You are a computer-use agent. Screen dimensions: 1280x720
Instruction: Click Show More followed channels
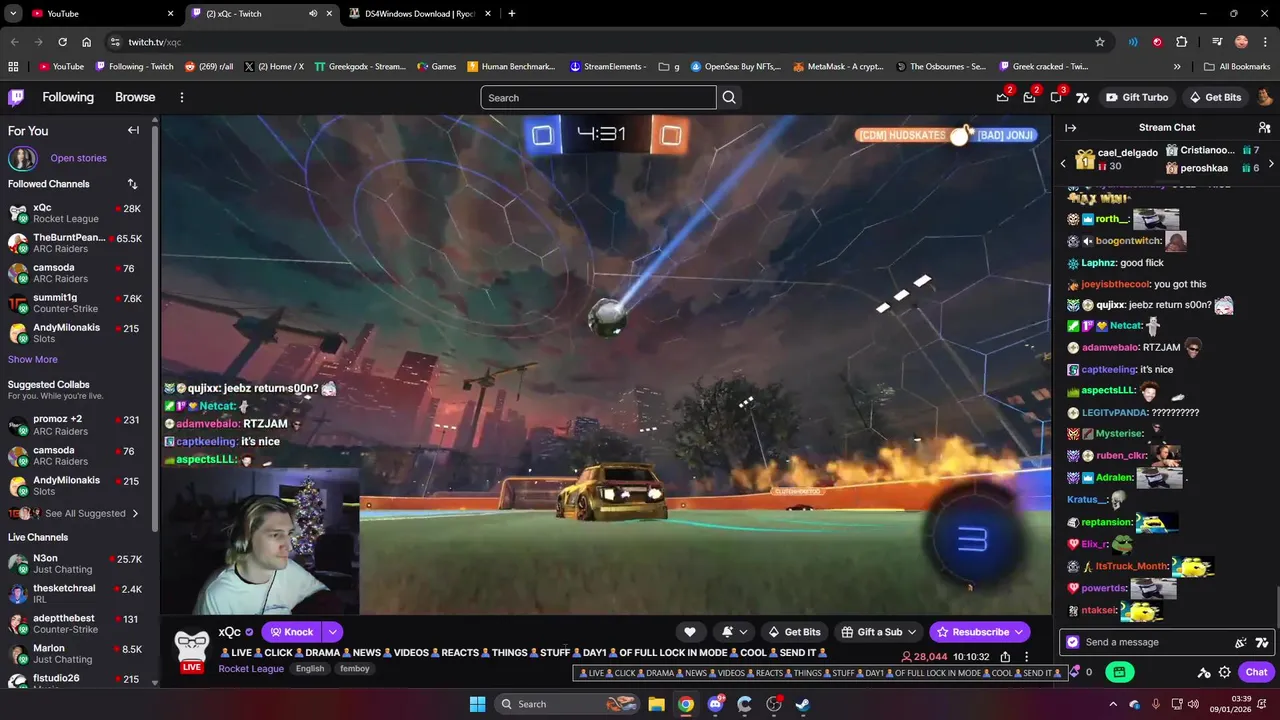coord(33,359)
